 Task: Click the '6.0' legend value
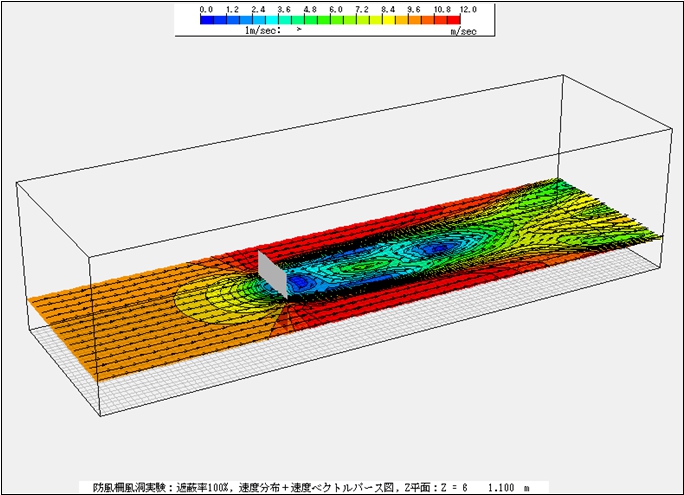tap(336, 10)
